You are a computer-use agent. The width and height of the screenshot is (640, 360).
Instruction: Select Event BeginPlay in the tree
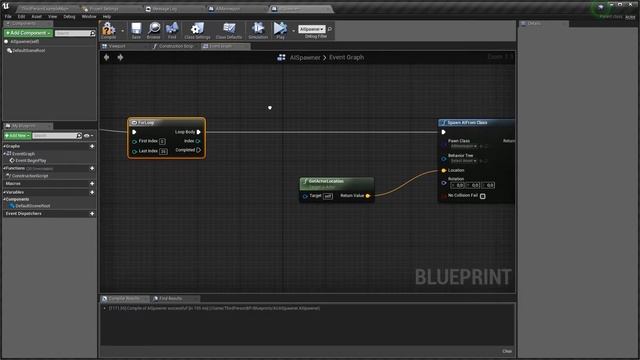[x=31, y=161]
